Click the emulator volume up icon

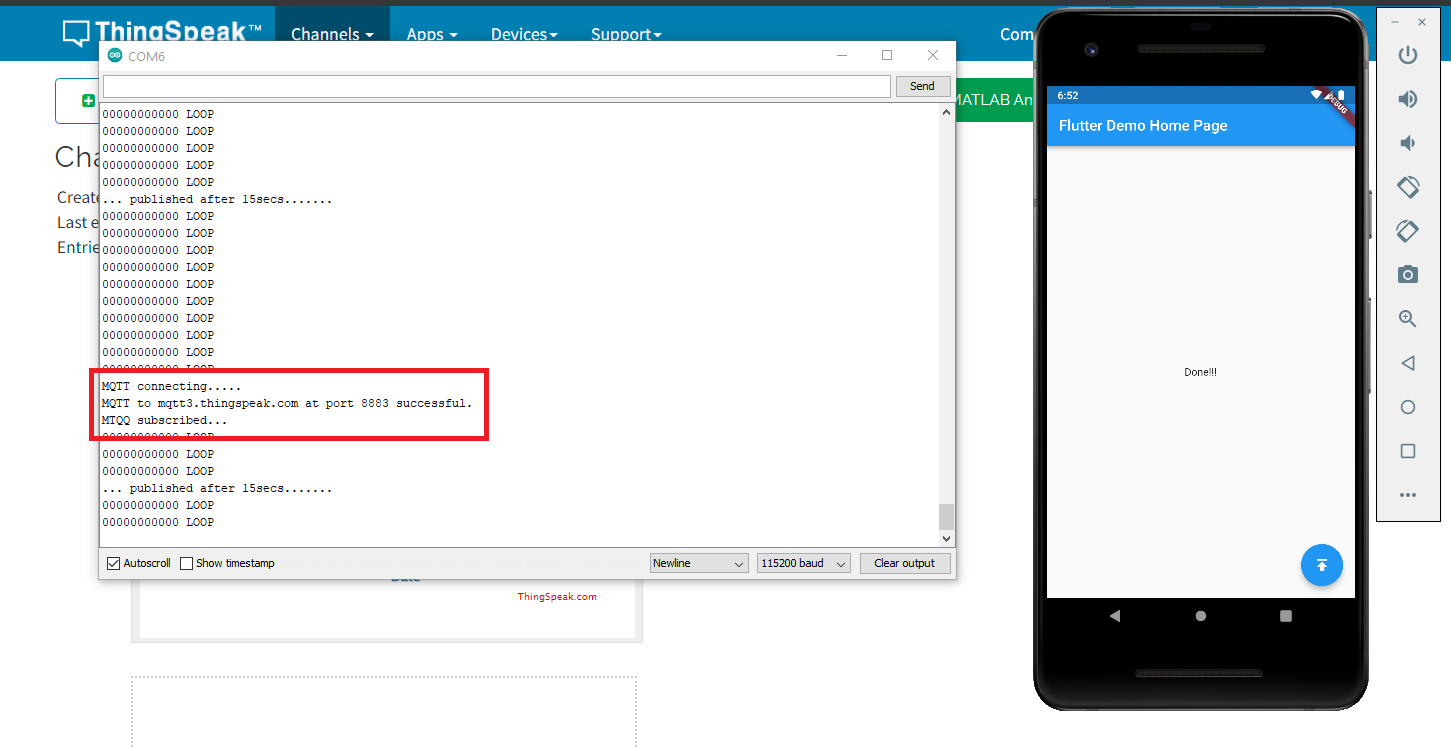click(1407, 99)
